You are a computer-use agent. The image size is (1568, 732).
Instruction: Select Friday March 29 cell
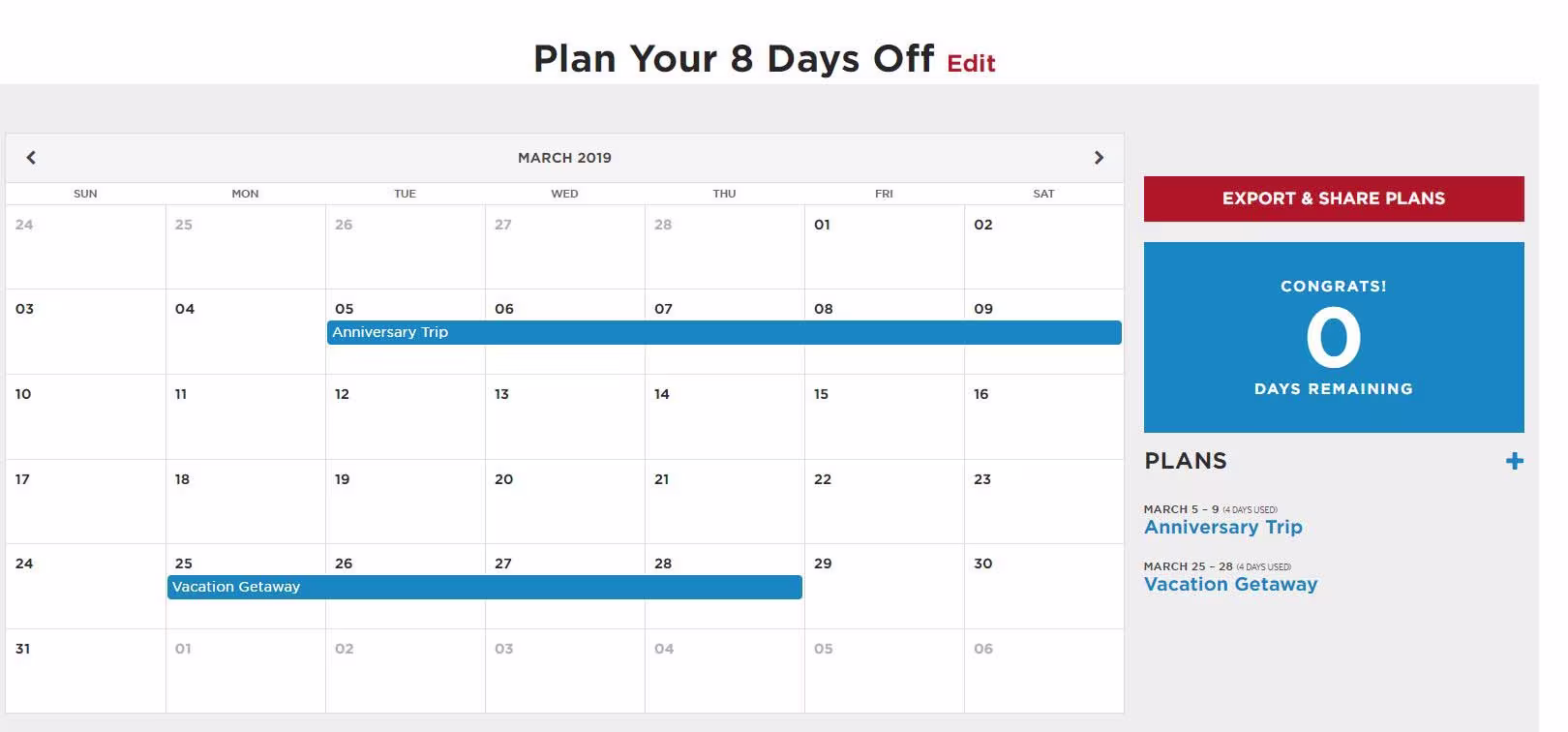(884, 586)
